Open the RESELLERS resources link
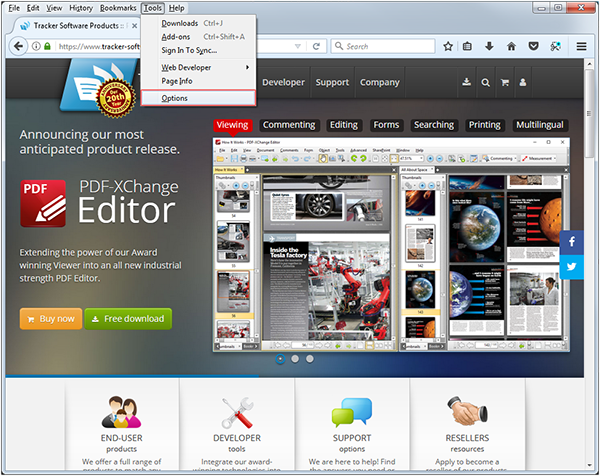The height and width of the screenshot is (476, 600). (467, 443)
